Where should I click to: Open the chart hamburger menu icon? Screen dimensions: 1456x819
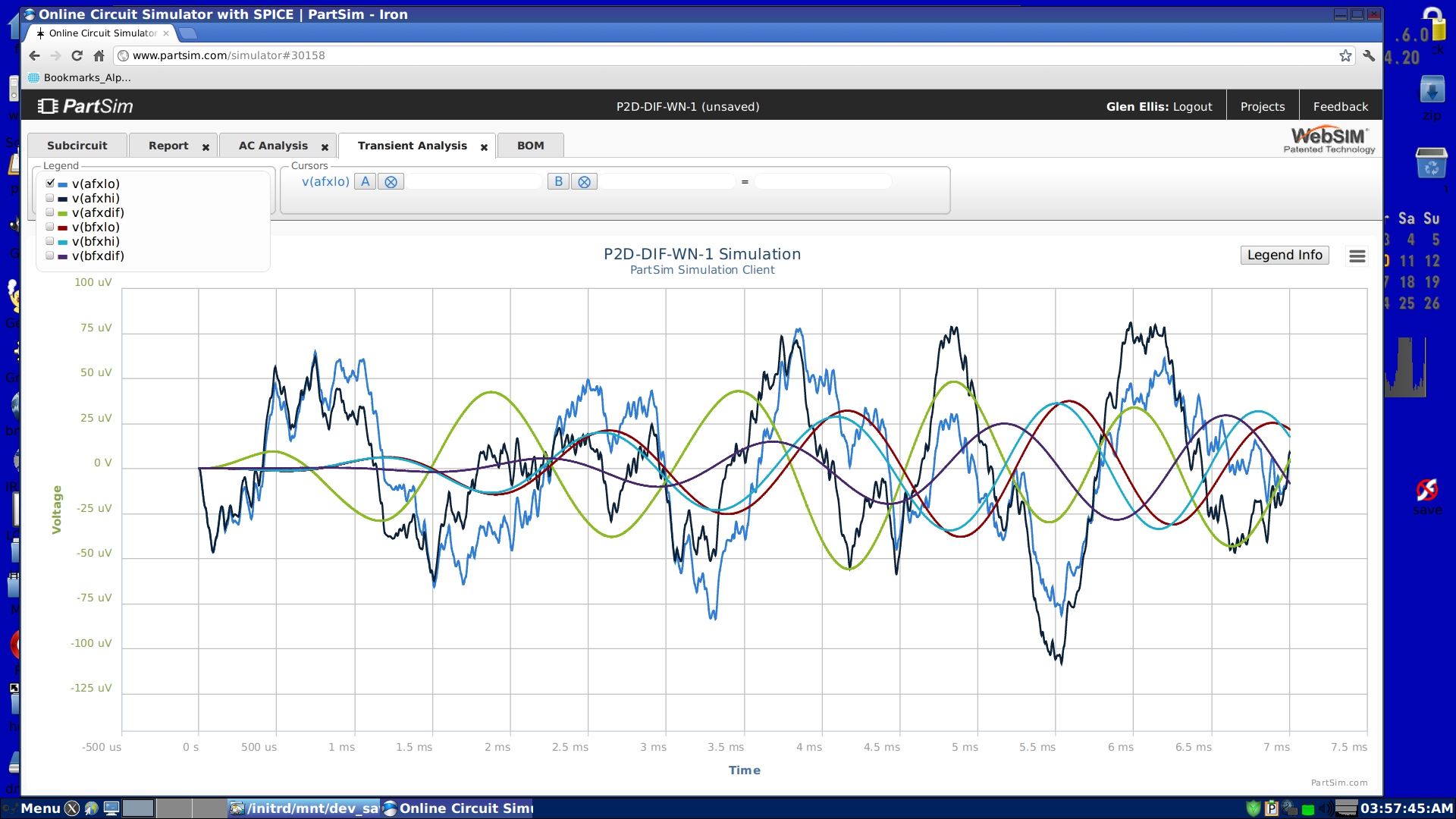pyautogui.click(x=1357, y=256)
